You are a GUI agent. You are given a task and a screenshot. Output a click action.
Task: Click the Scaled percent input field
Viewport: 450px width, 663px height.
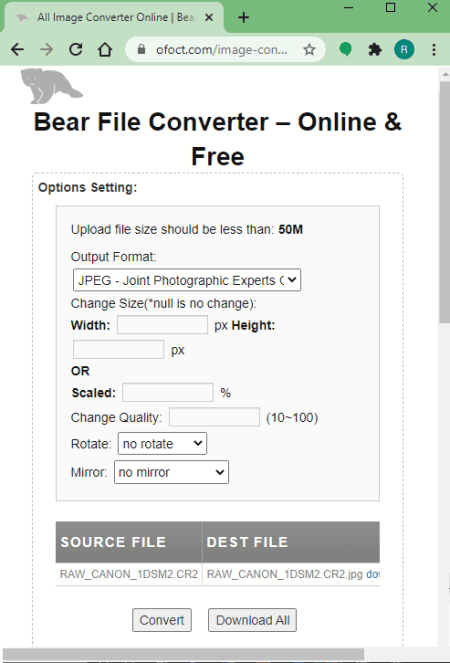[x=168, y=392]
